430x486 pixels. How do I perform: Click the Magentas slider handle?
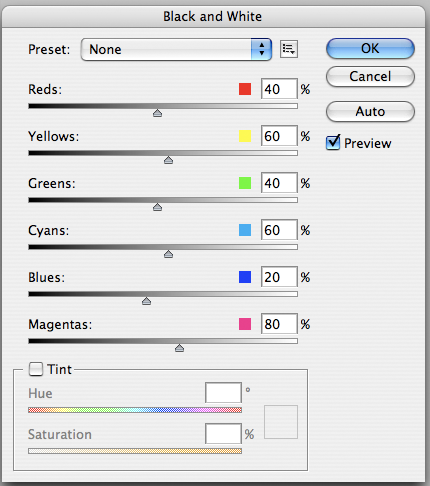[179, 348]
